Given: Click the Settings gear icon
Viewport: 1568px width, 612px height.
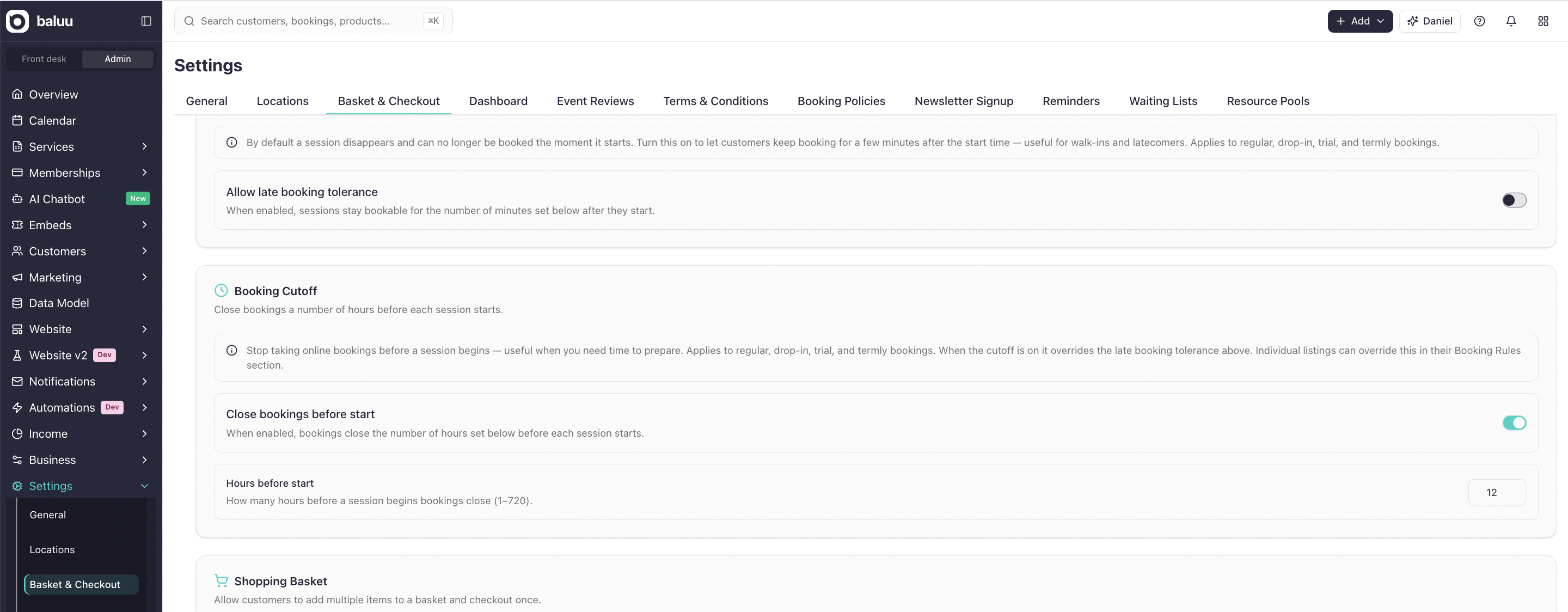Looking at the screenshot, I should (17, 486).
